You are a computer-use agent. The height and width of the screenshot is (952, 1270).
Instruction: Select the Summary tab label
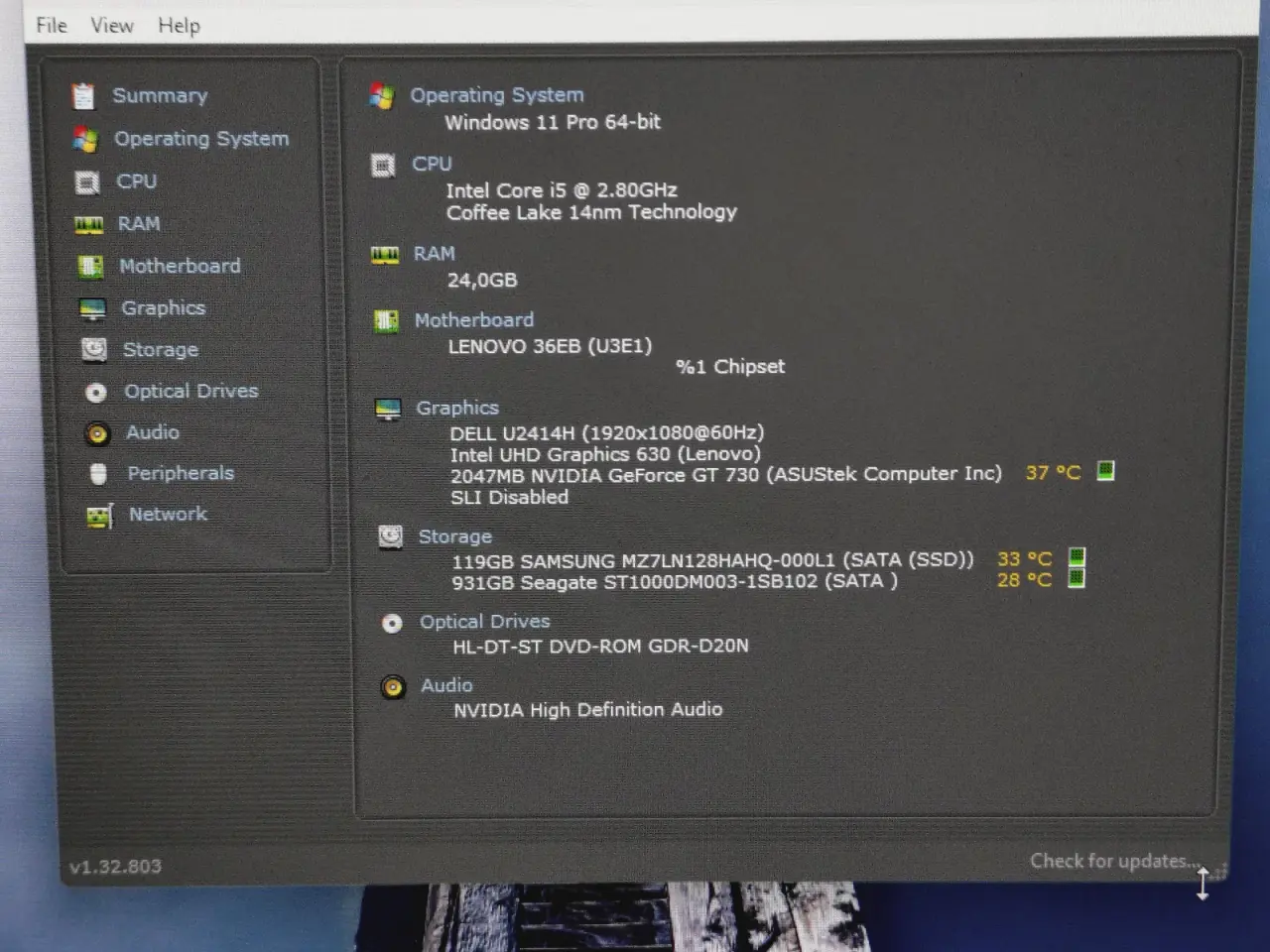point(160,95)
